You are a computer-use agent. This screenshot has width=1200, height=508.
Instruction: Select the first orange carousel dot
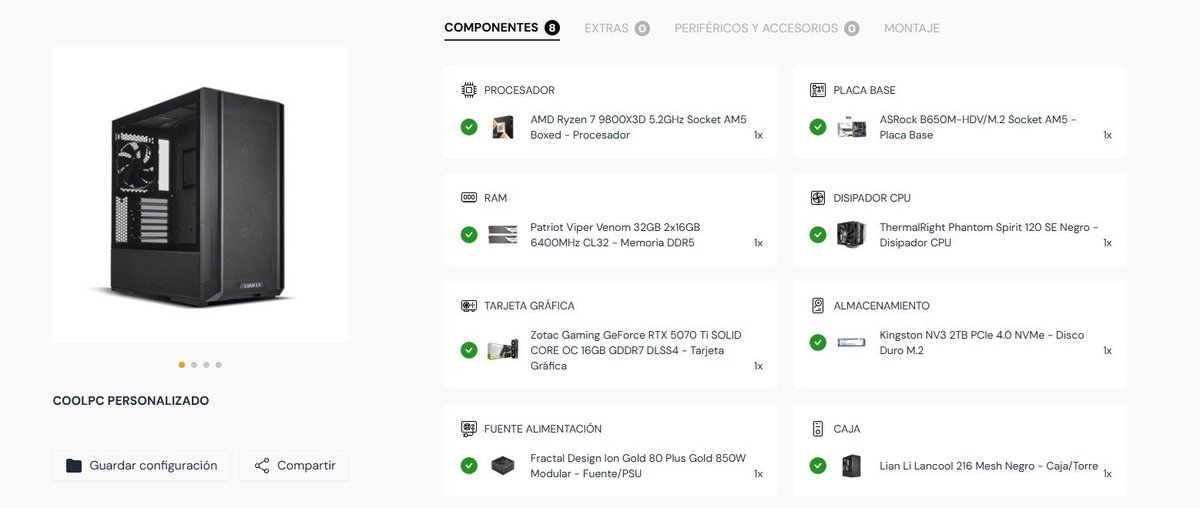(x=182, y=365)
